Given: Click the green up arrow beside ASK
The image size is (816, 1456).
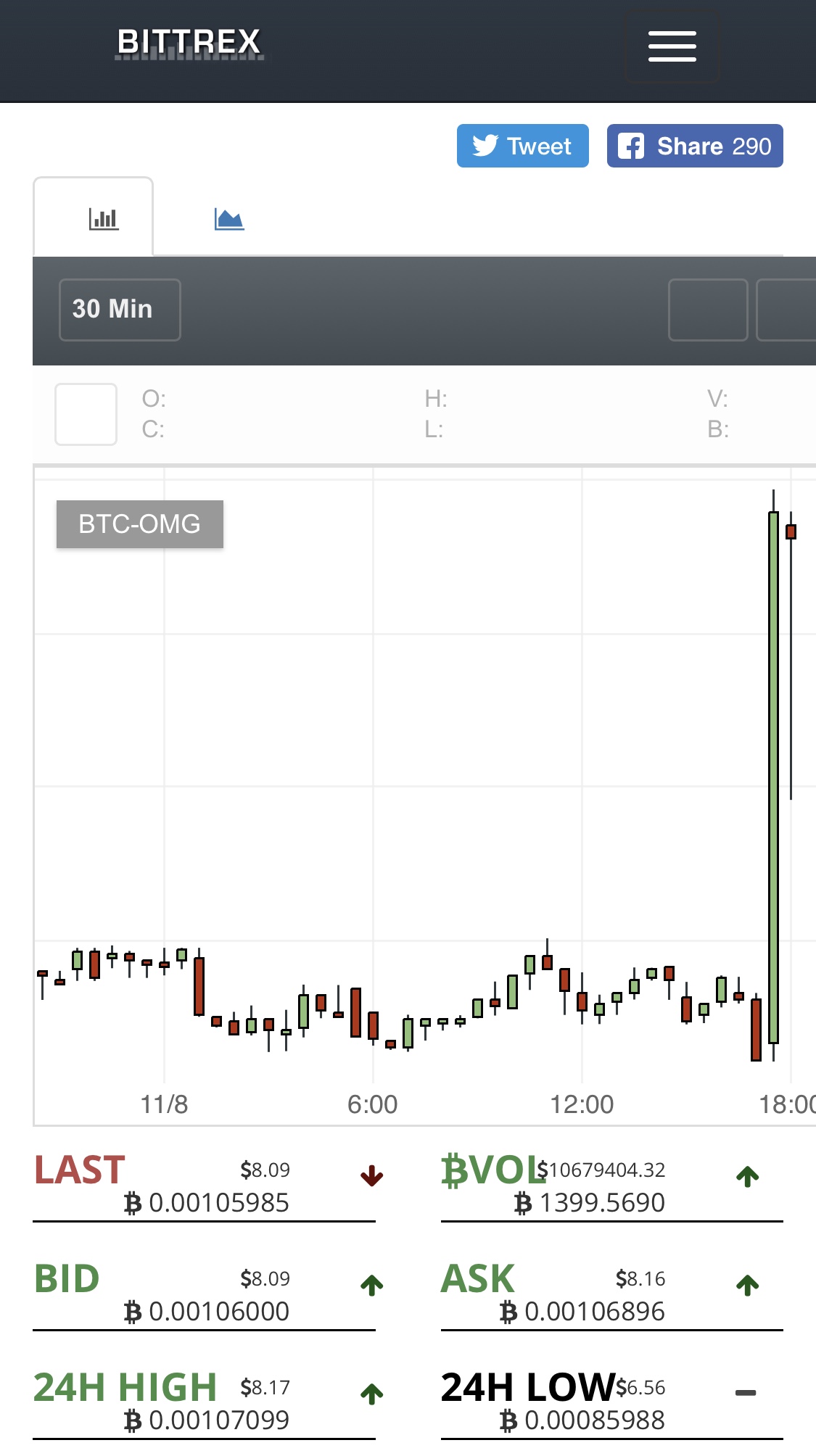Looking at the screenshot, I should pyautogui.click(x=748, y=1285).
